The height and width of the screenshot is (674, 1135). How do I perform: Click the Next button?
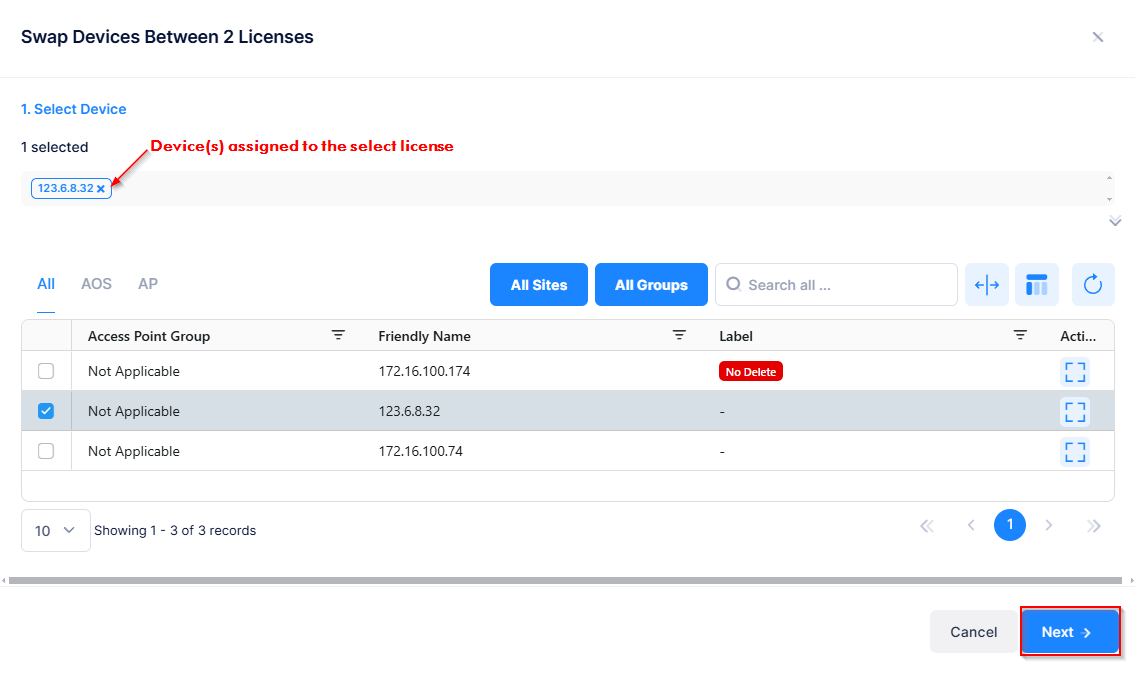[x=1069, y=632]
